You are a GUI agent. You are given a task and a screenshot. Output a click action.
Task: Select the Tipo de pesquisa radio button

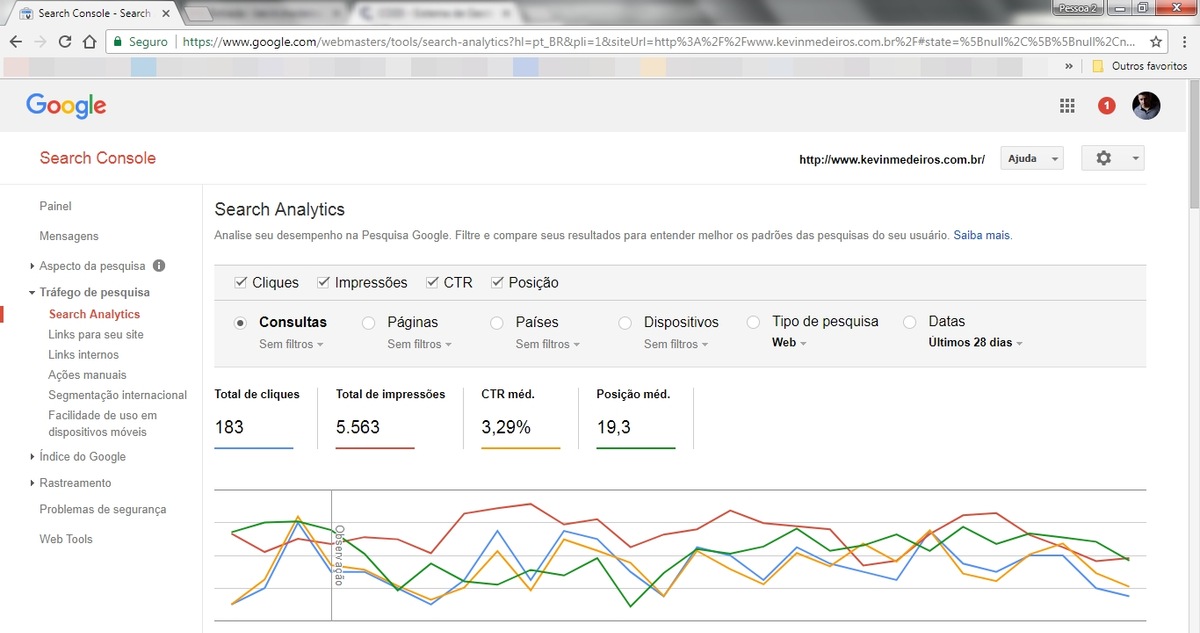[x=753, y=322]
